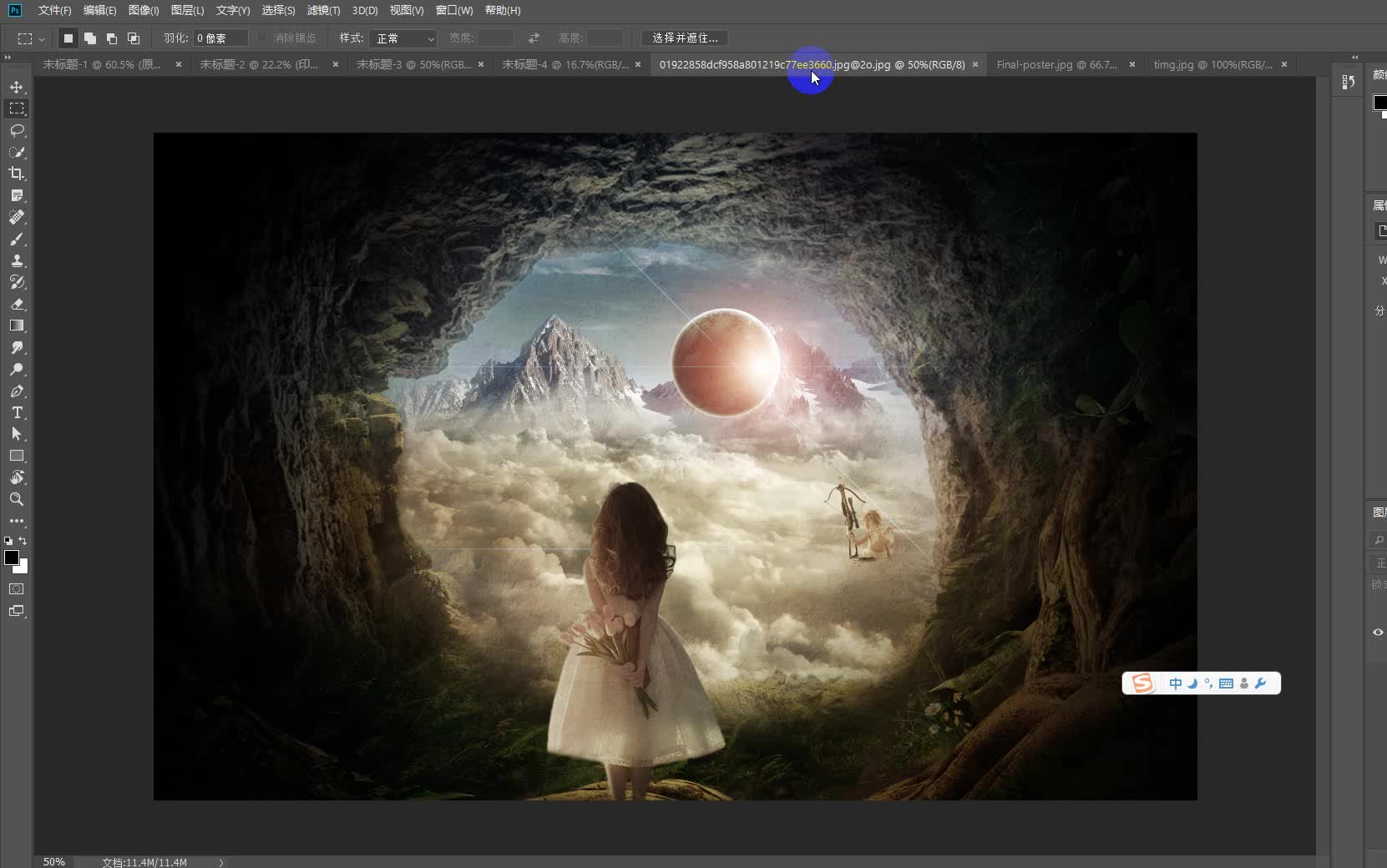Select the Eraser tool
1387x868 pixels.
tap(17, 304)
